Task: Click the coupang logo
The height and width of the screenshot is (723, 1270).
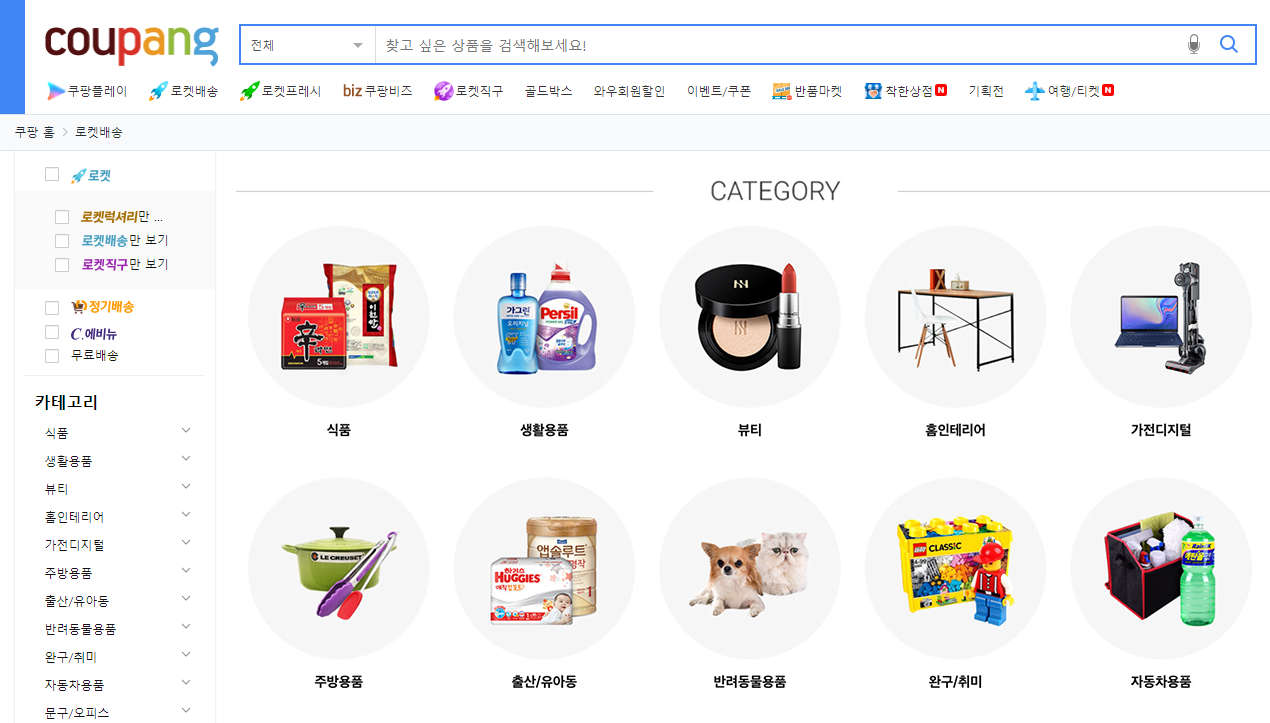Action: (x=131, y=43)
